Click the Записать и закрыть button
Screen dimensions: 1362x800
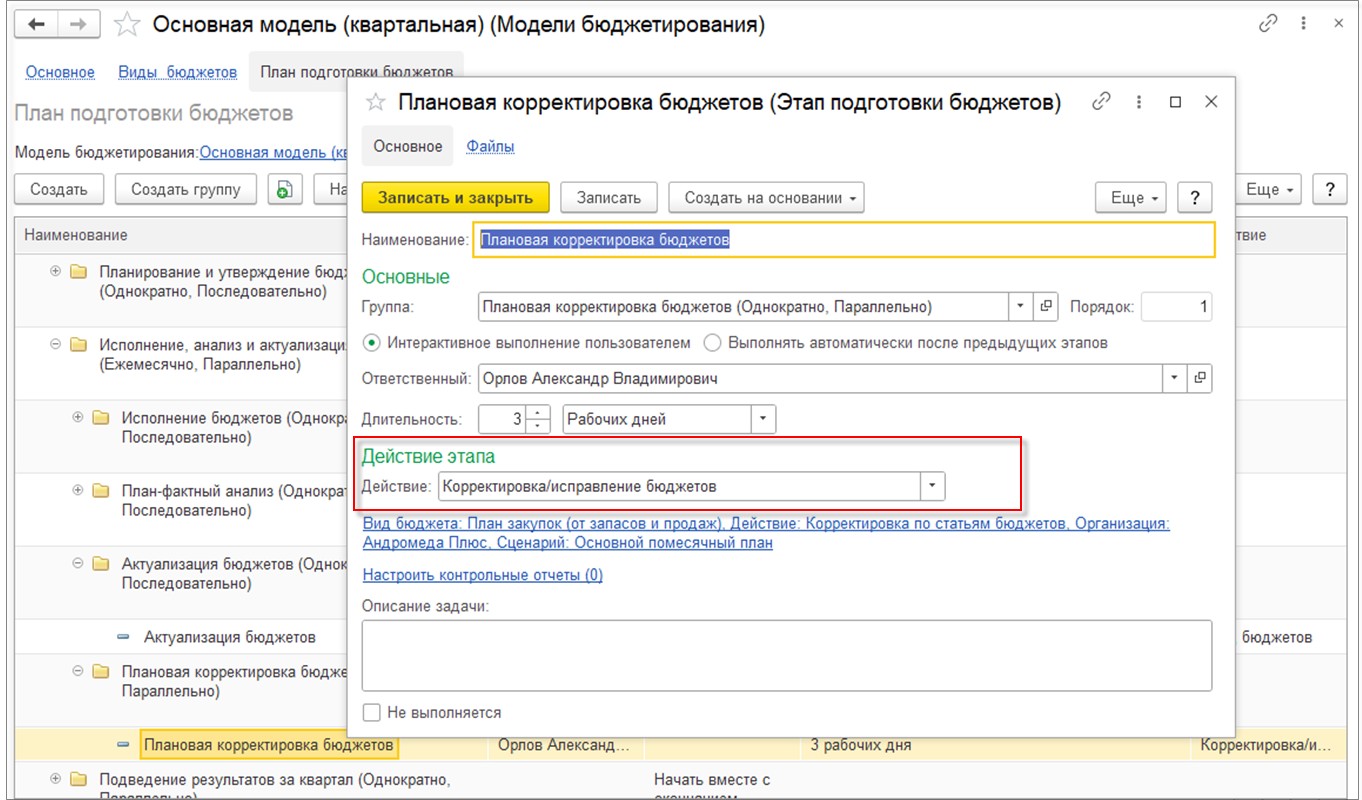click(x=455, y=198)
